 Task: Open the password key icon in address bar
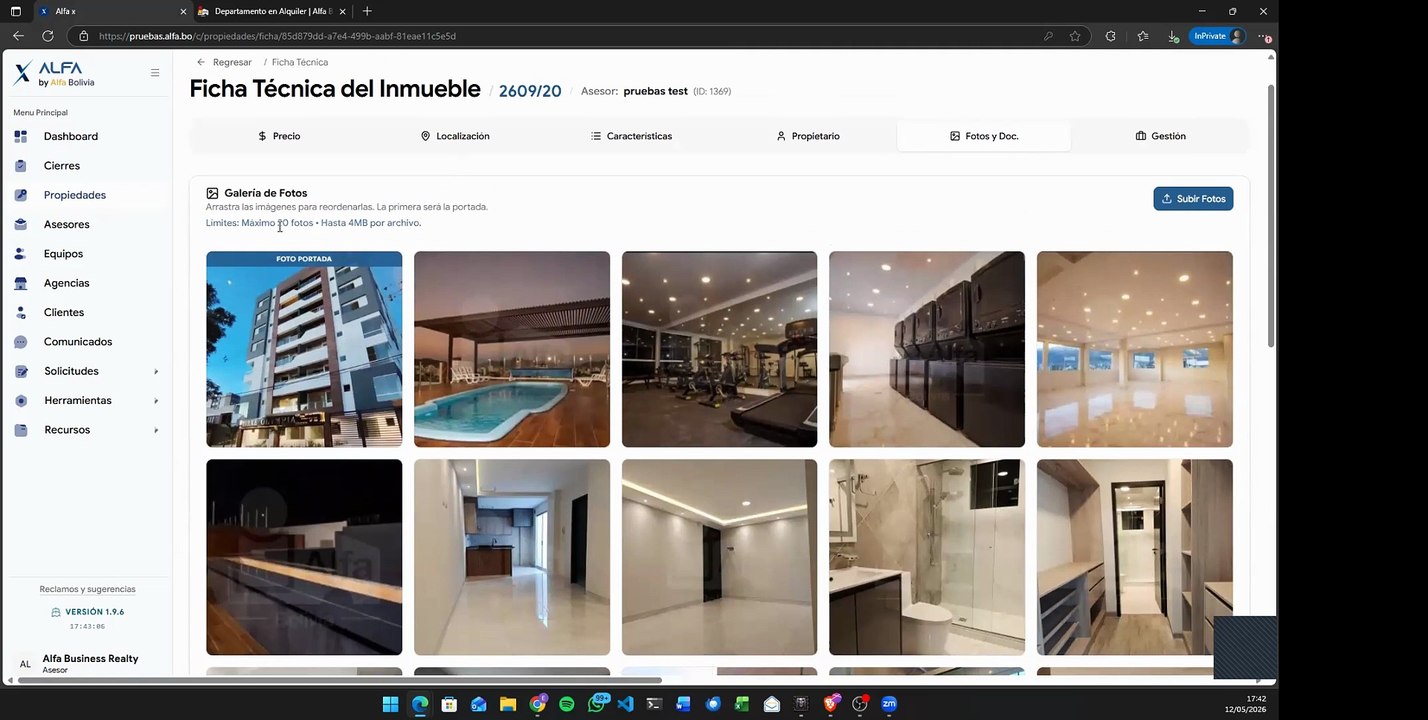click(1048, 36)
